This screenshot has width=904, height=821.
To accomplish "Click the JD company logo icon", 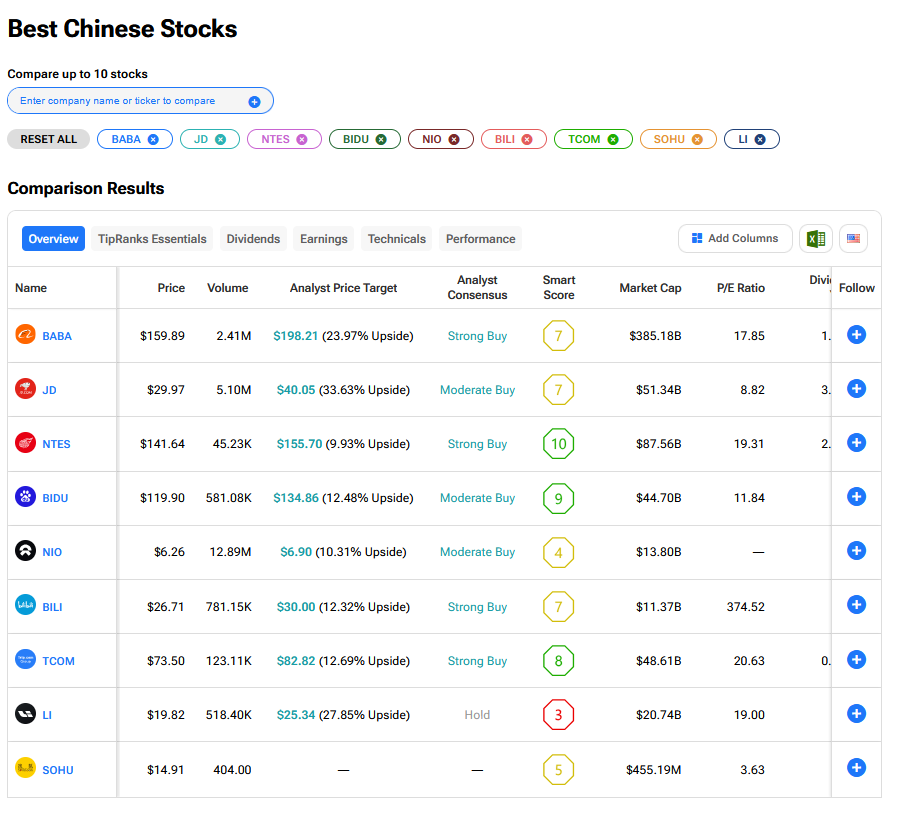I will (x=25, y=389).
